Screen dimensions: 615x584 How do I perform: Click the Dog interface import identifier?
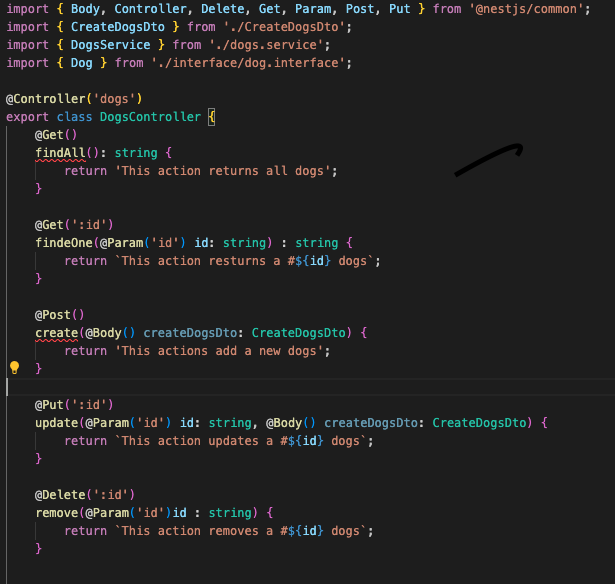pyautogui.click(x=82, y=63)
